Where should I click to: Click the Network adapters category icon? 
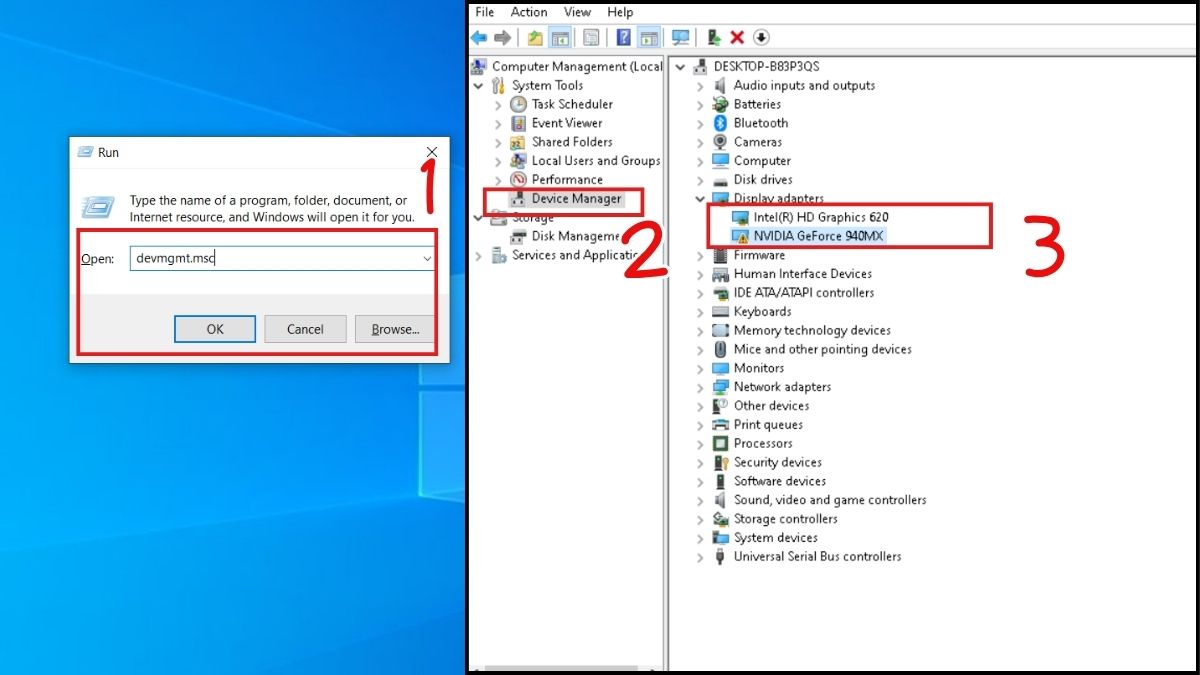[720, 387]
